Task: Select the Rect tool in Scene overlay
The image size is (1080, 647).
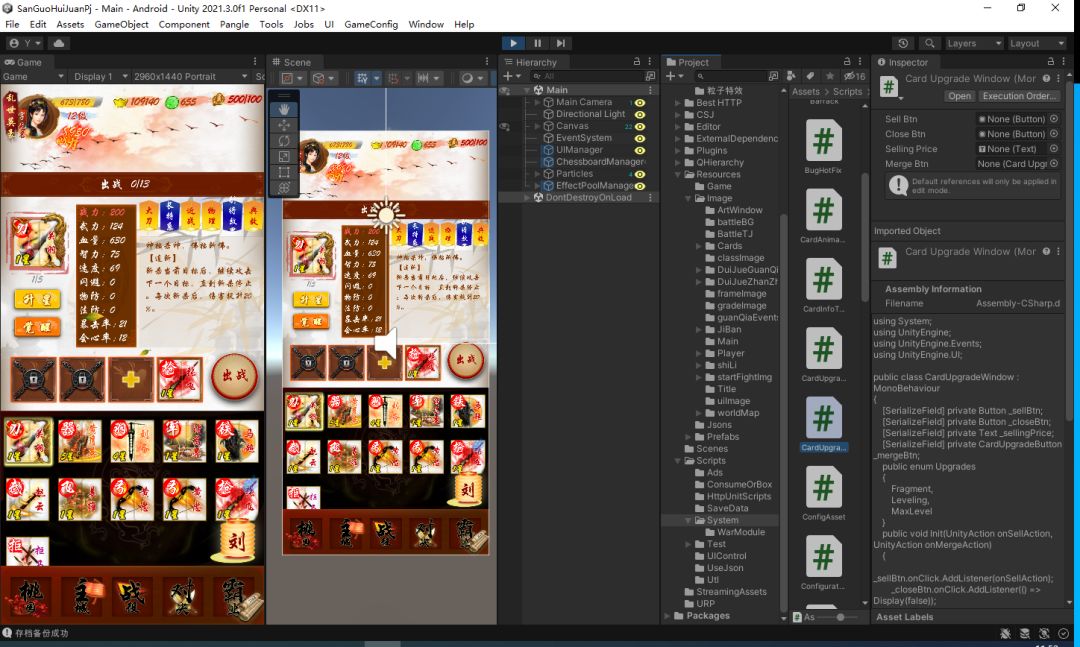Action: coord(284,172)
